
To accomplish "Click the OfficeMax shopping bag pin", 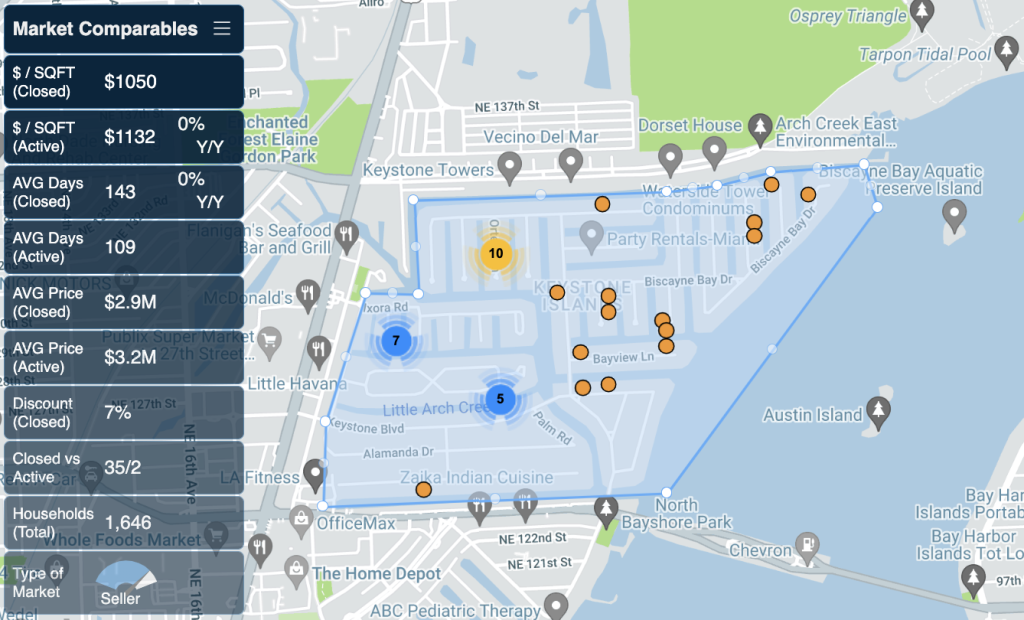I will 301,521.
